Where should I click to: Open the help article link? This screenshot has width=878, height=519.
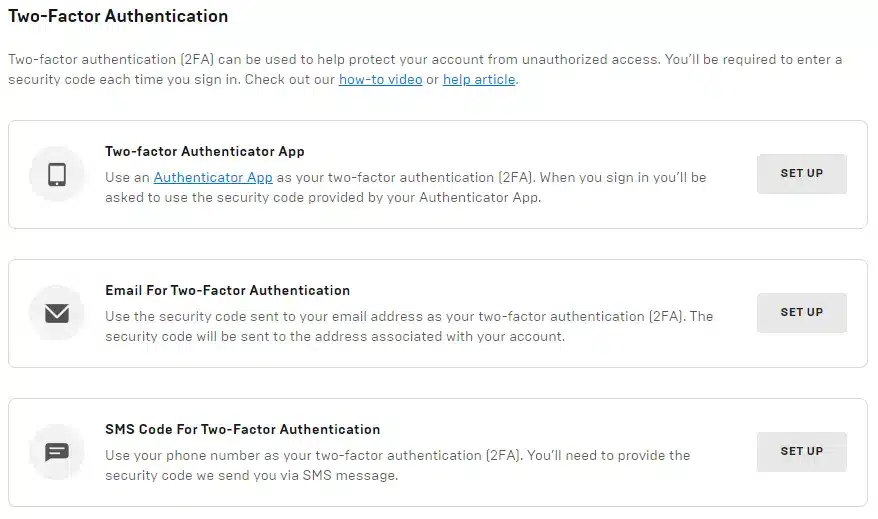click(479, 79)
